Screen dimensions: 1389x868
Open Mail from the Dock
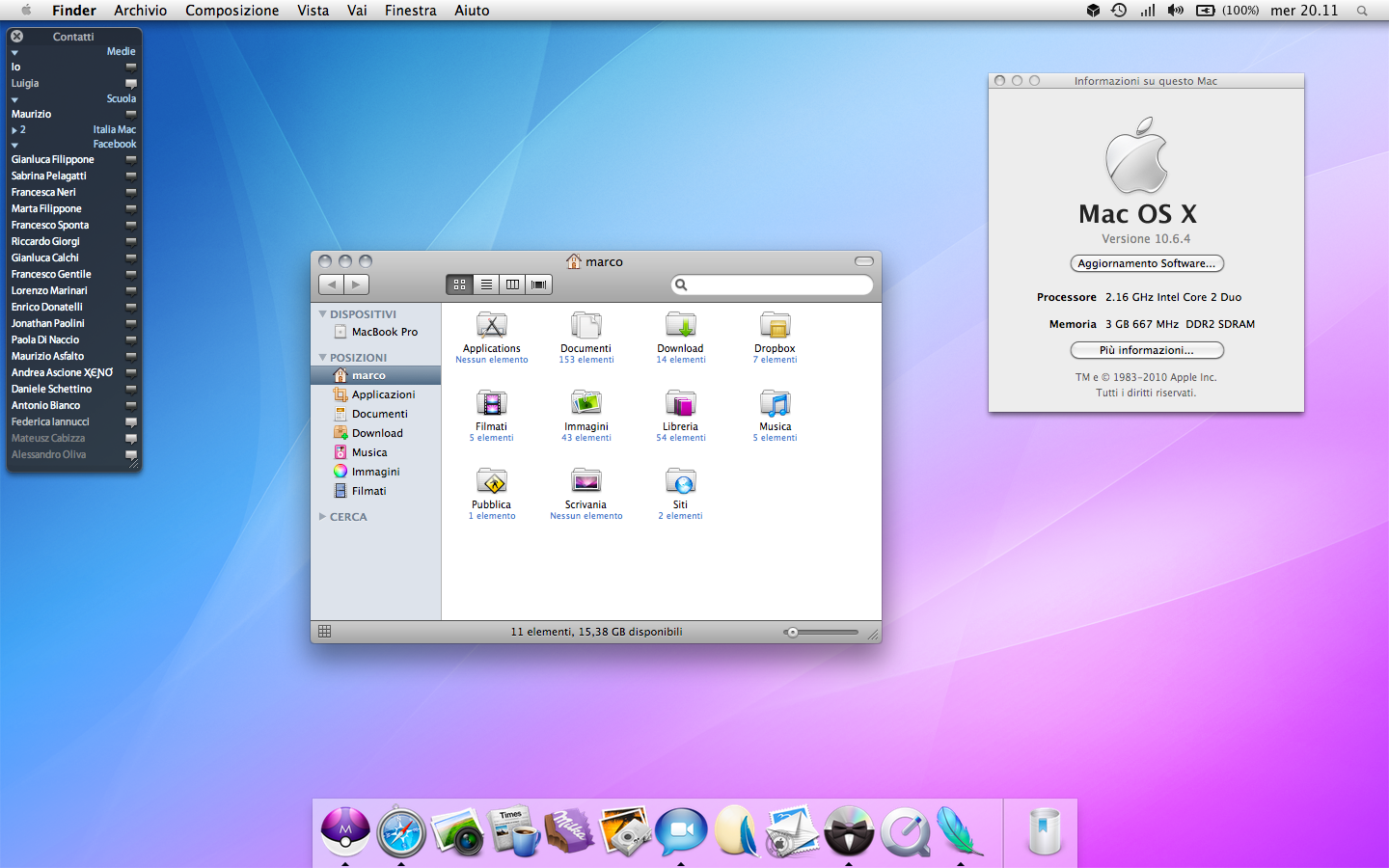(x=793, y=831)
